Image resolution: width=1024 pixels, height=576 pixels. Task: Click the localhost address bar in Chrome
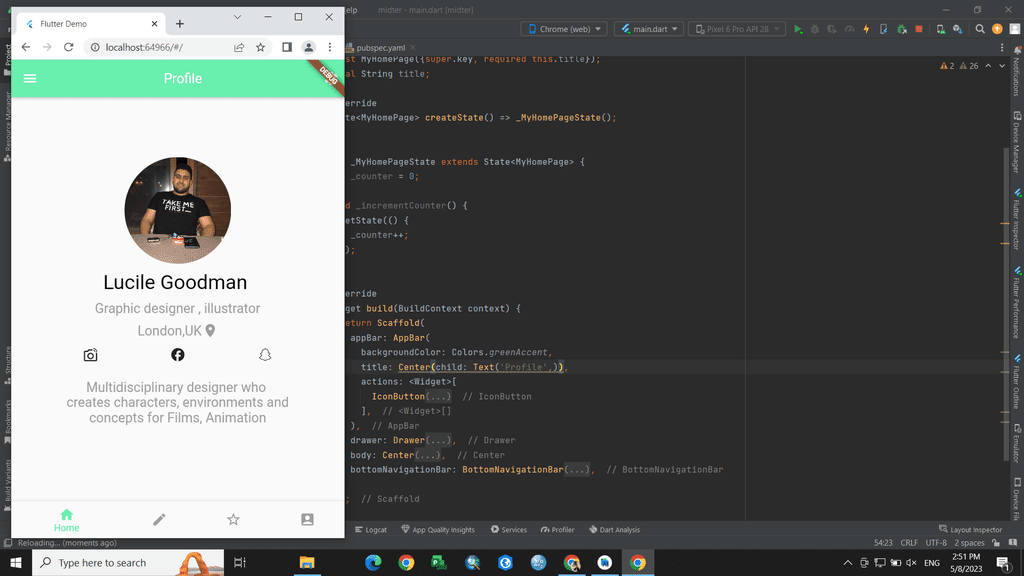[162, 47]
